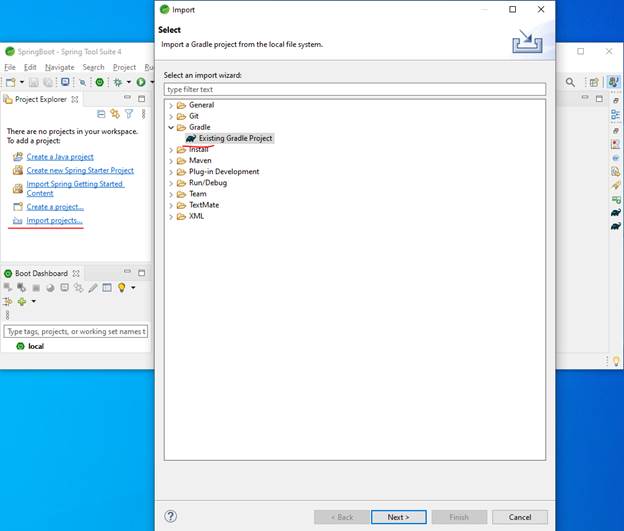Open Import dialog help question mark
Viewport: 624px width, 531px height.
point(171,516)
